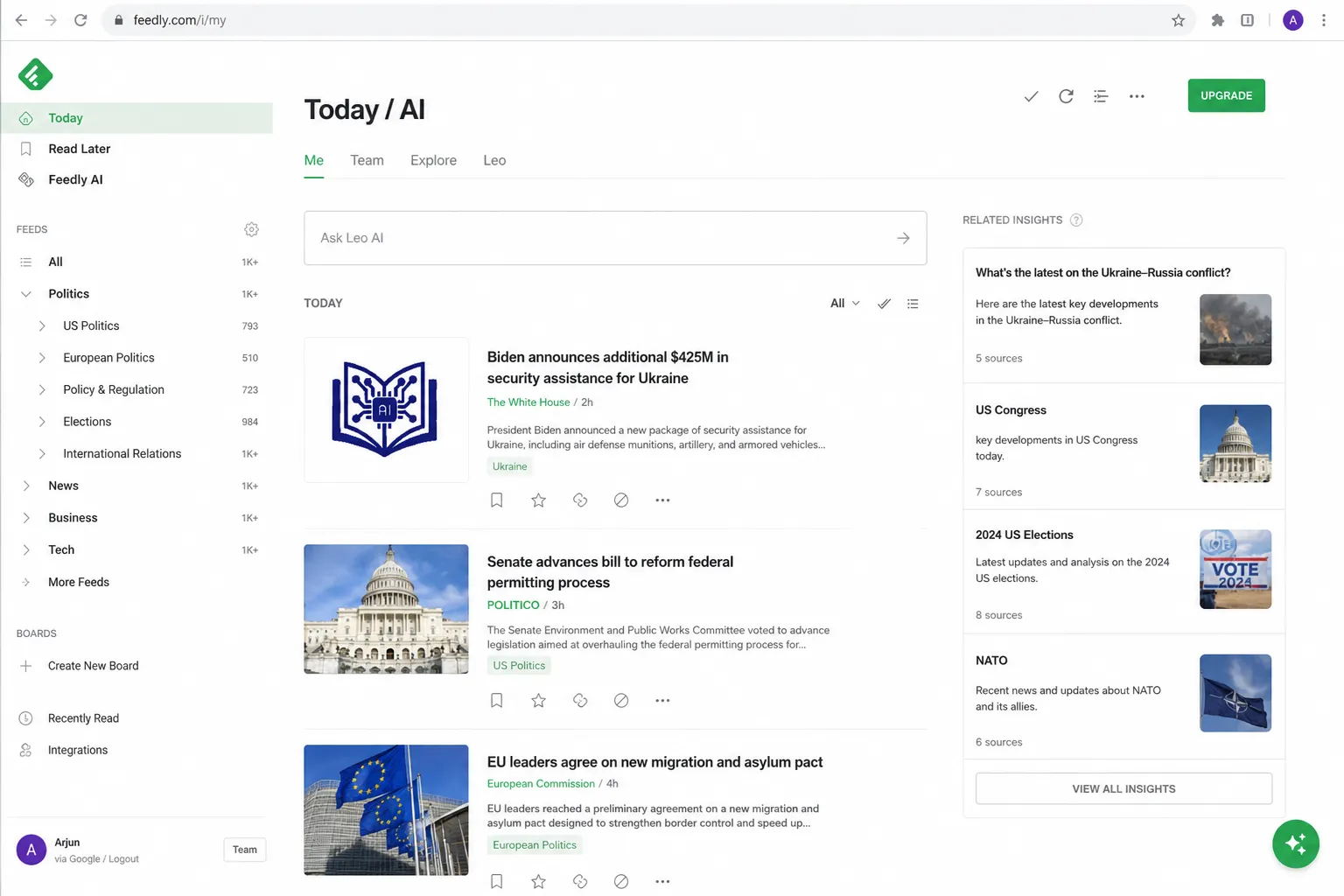Open the NATO insight flag thumbnail
Screen dimensions: 1344x896
(x=1235, y=693)
